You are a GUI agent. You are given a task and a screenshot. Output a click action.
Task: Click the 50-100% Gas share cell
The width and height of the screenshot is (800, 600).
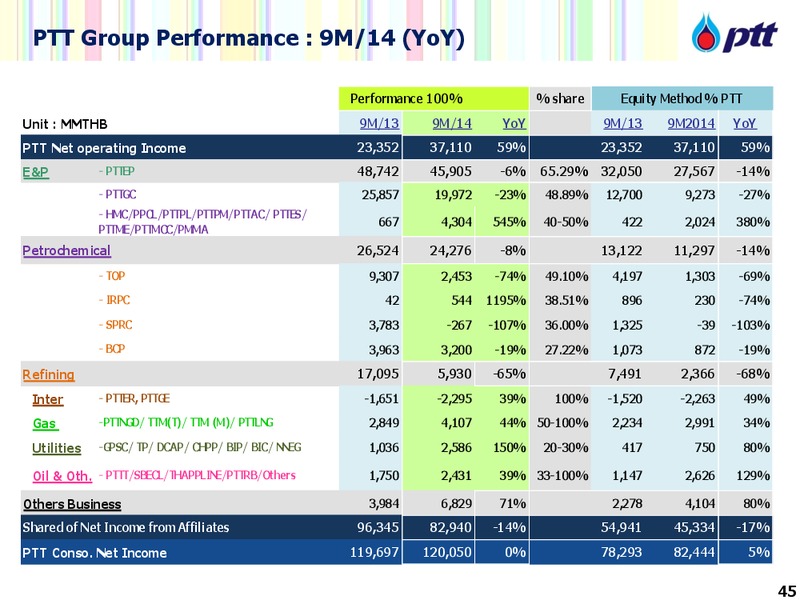[563, 423]
